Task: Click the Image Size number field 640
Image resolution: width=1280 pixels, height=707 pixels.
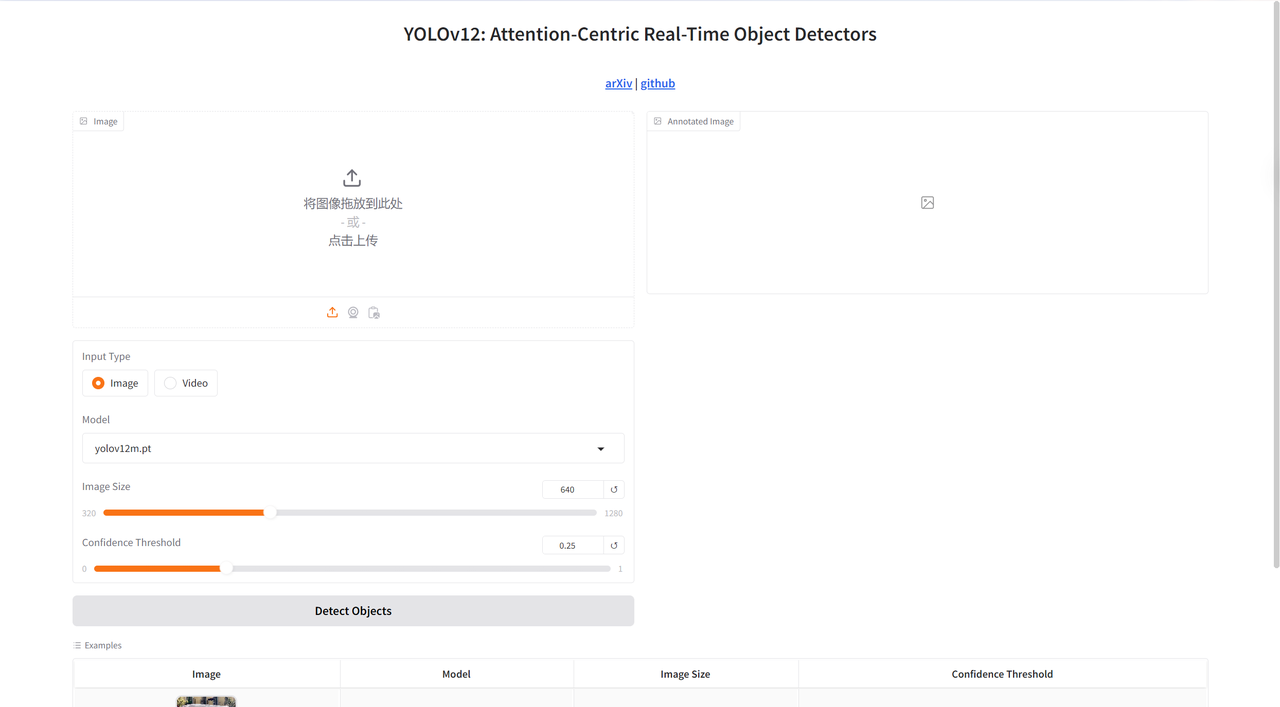Action: click(572, 489)
